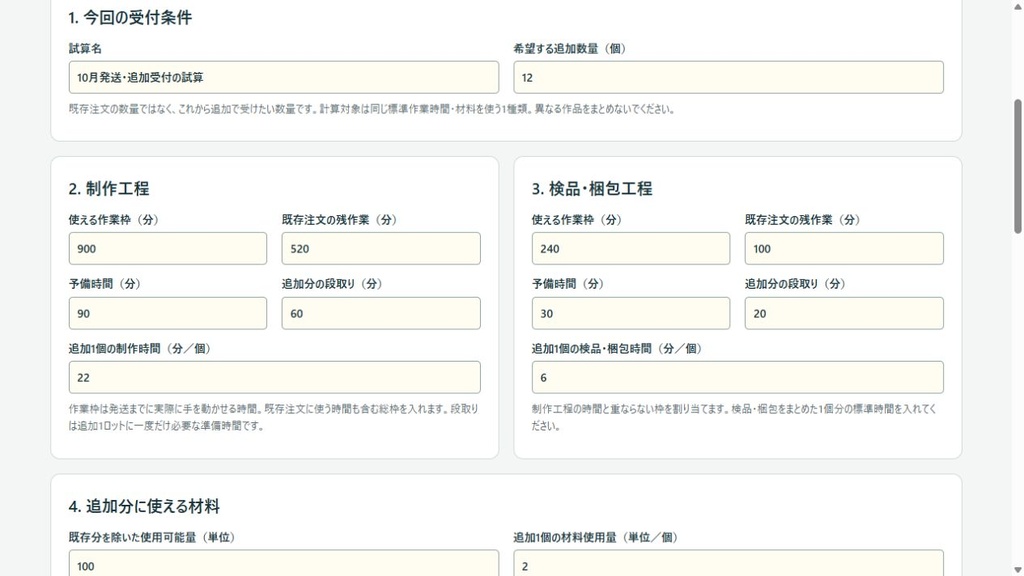The image size is (1024, 576).
Task: Click 追加1個の材料使用量 field showing 2
Action: tap(728, 563)
